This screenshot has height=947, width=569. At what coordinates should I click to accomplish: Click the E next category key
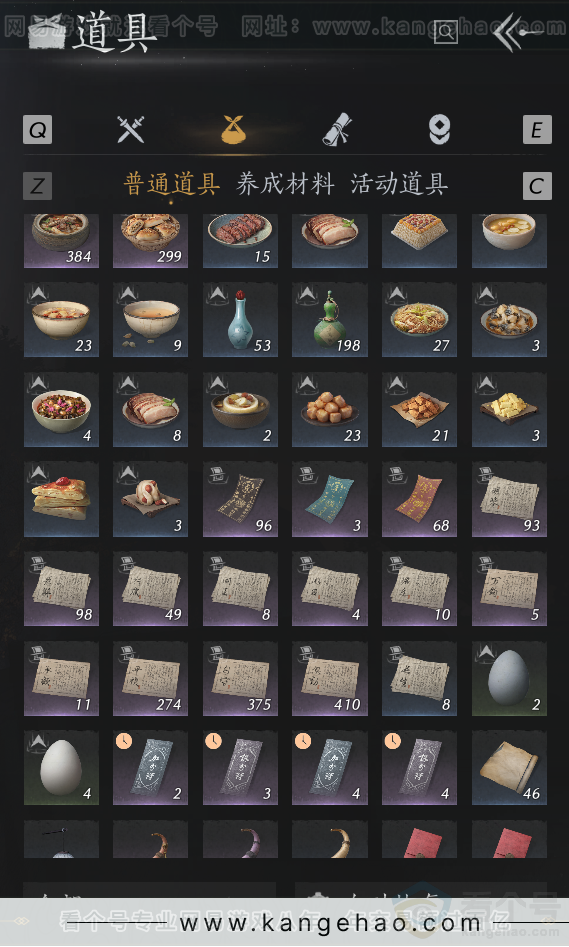point(537,130)
